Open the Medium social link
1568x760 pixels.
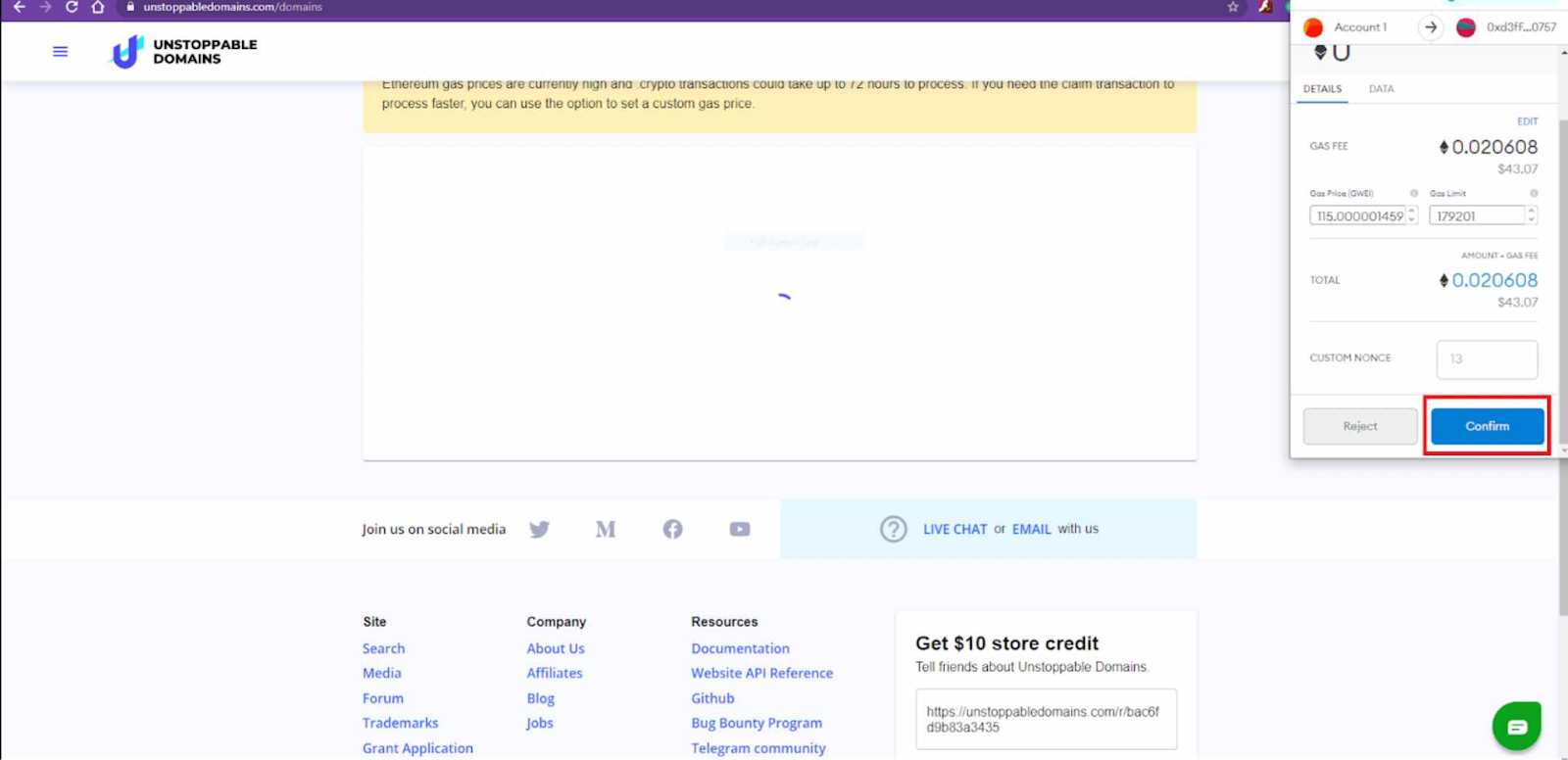tap(606, 529)
